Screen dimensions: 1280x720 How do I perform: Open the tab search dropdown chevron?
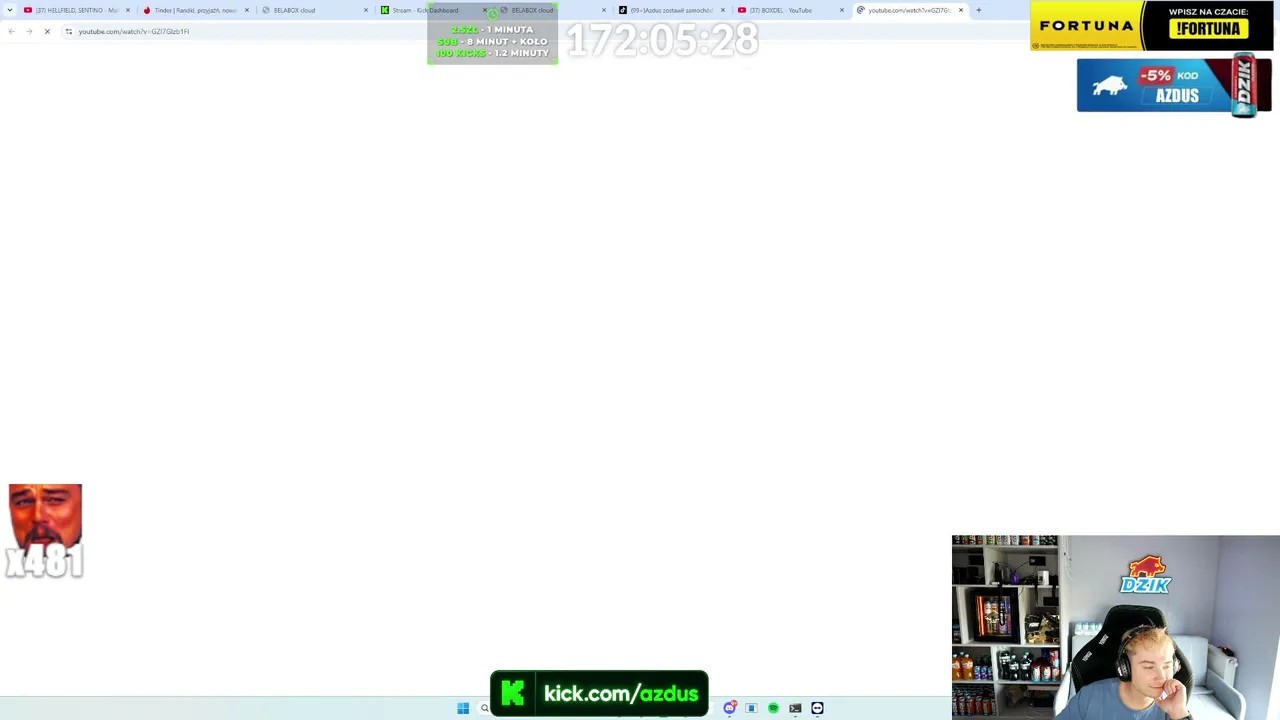pyautogui.click(x=10, y=10)
